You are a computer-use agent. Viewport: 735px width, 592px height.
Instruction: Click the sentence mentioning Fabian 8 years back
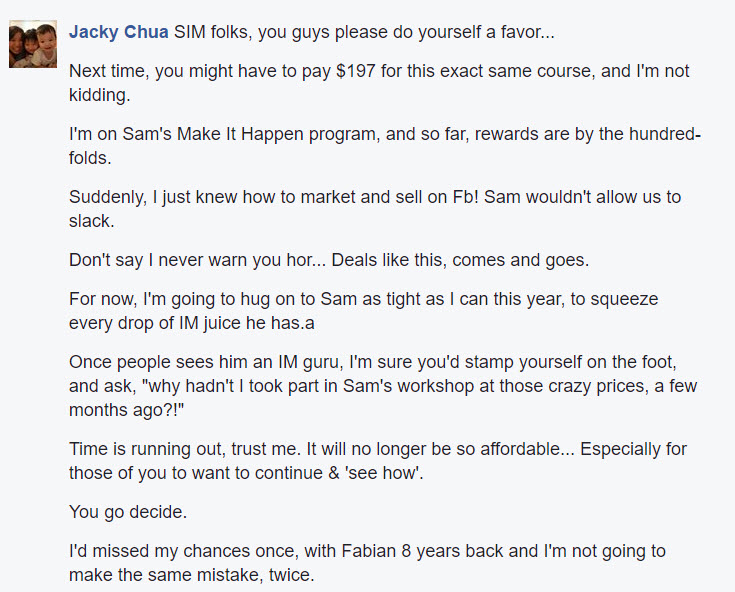tap(368, 563)
